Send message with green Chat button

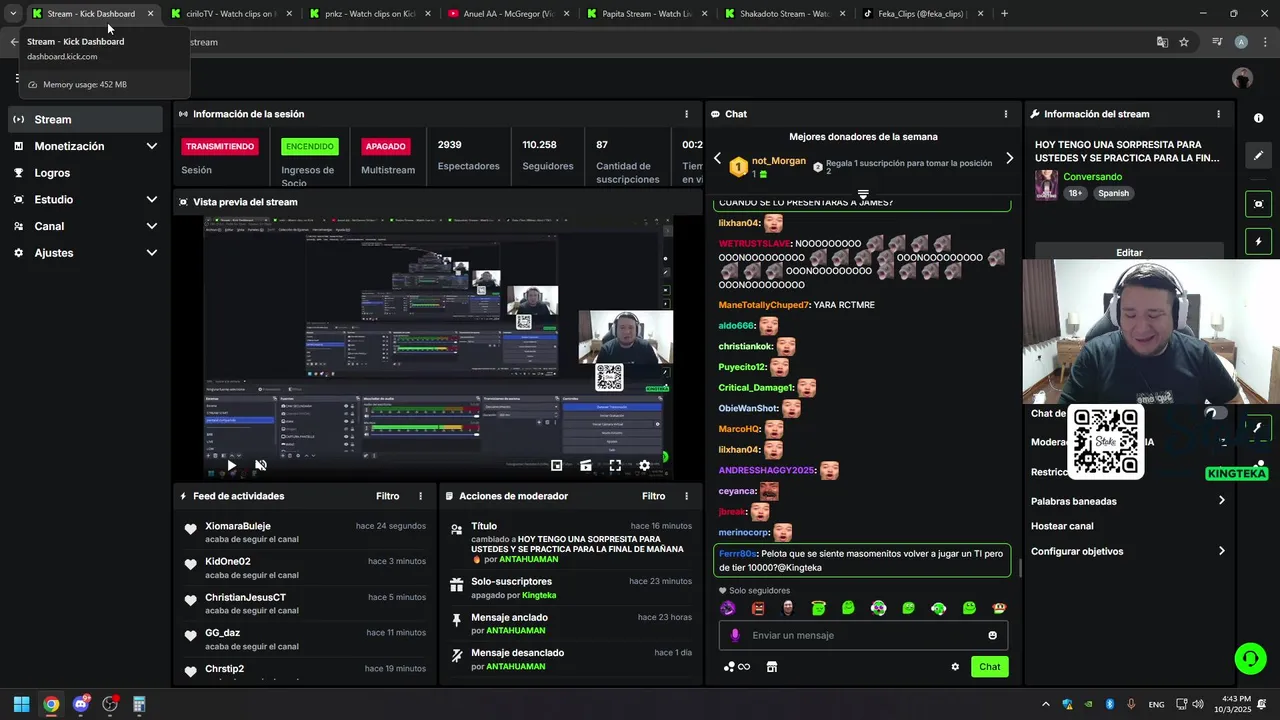(989, 667)
